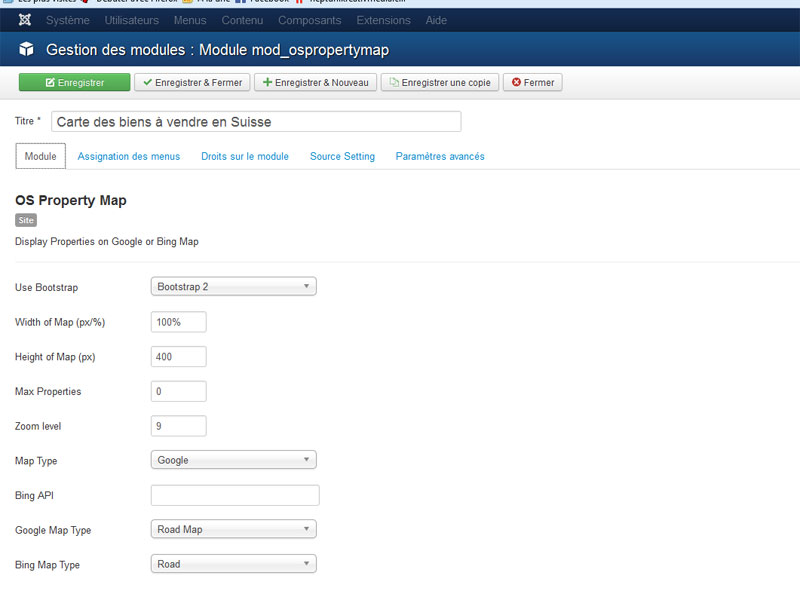The height and width of the screenshot is (600, 800).
Task: Open the Utilisateurs menu
Action: coord(132,20)
